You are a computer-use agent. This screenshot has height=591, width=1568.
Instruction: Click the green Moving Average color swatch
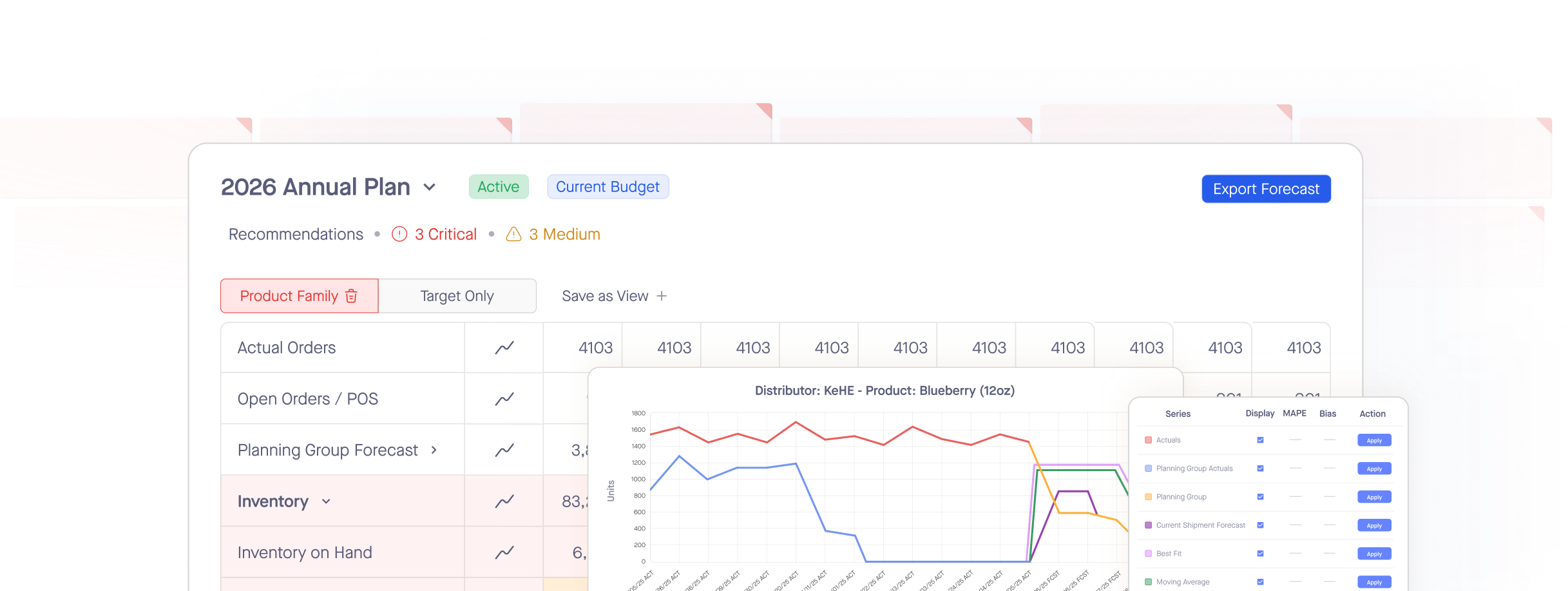click(x=1148, y=582)
